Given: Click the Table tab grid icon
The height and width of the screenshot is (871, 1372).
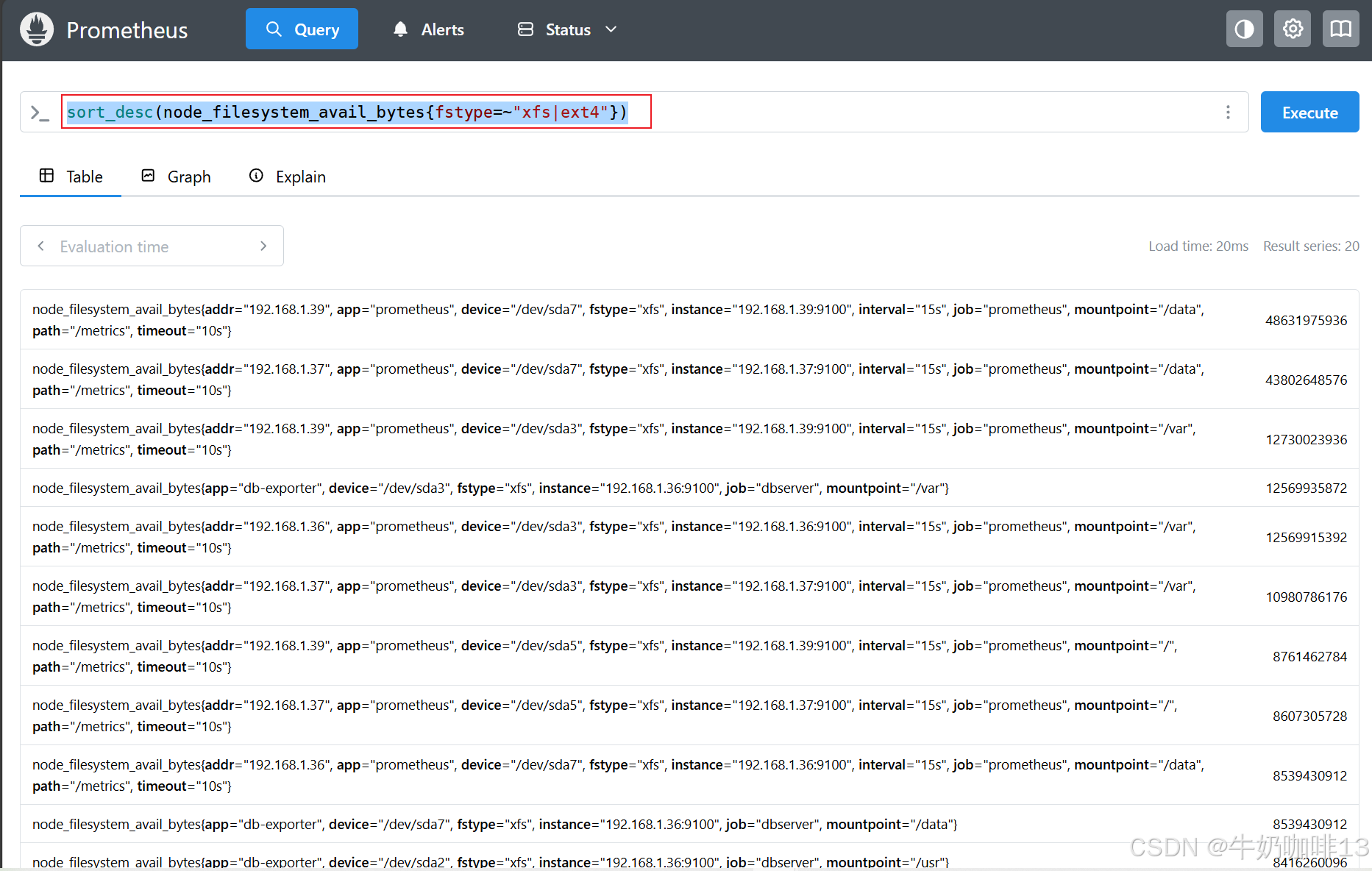Looking at the screenshot, I should [x=46, y=175].
